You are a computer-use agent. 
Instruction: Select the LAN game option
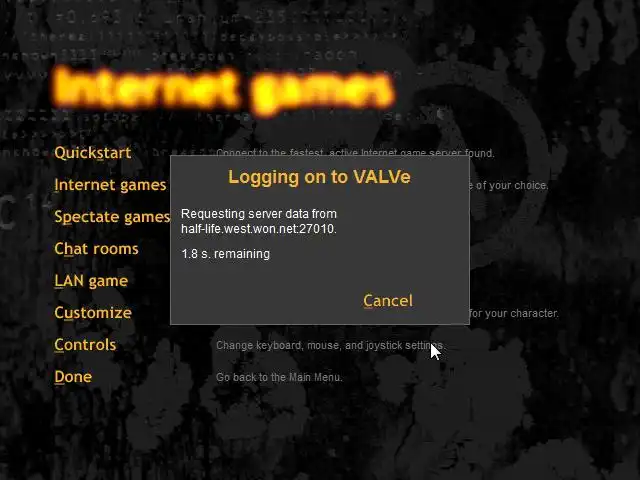click(91, 281)
